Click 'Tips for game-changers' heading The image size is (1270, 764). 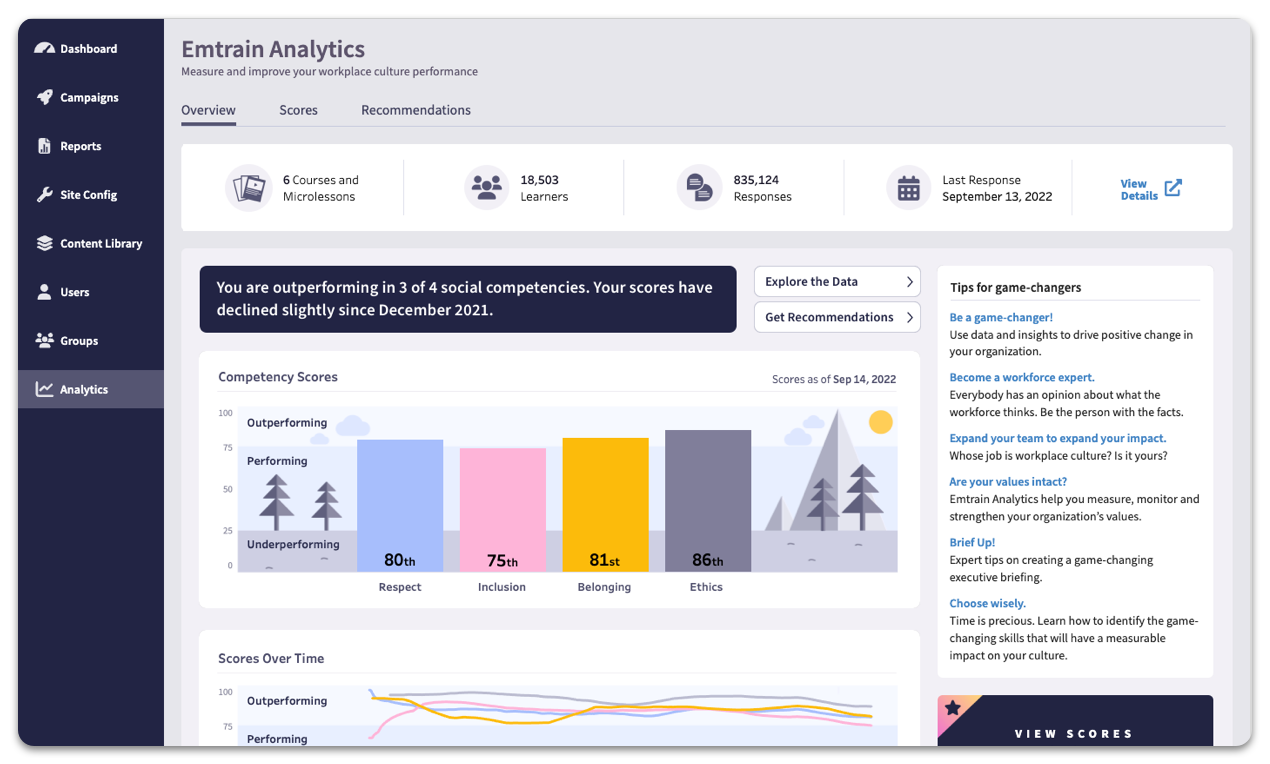(1015, 287)
